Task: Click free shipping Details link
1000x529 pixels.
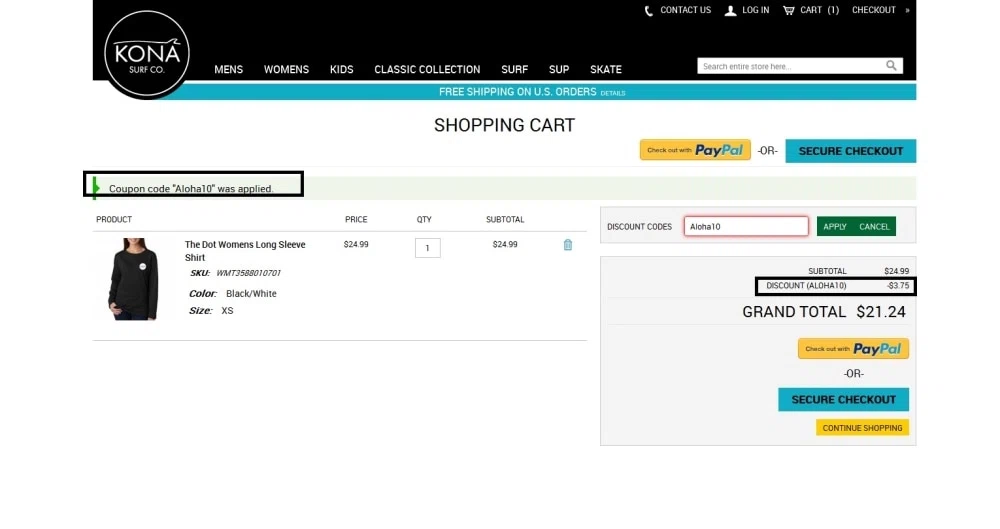Action: [613, 93]
